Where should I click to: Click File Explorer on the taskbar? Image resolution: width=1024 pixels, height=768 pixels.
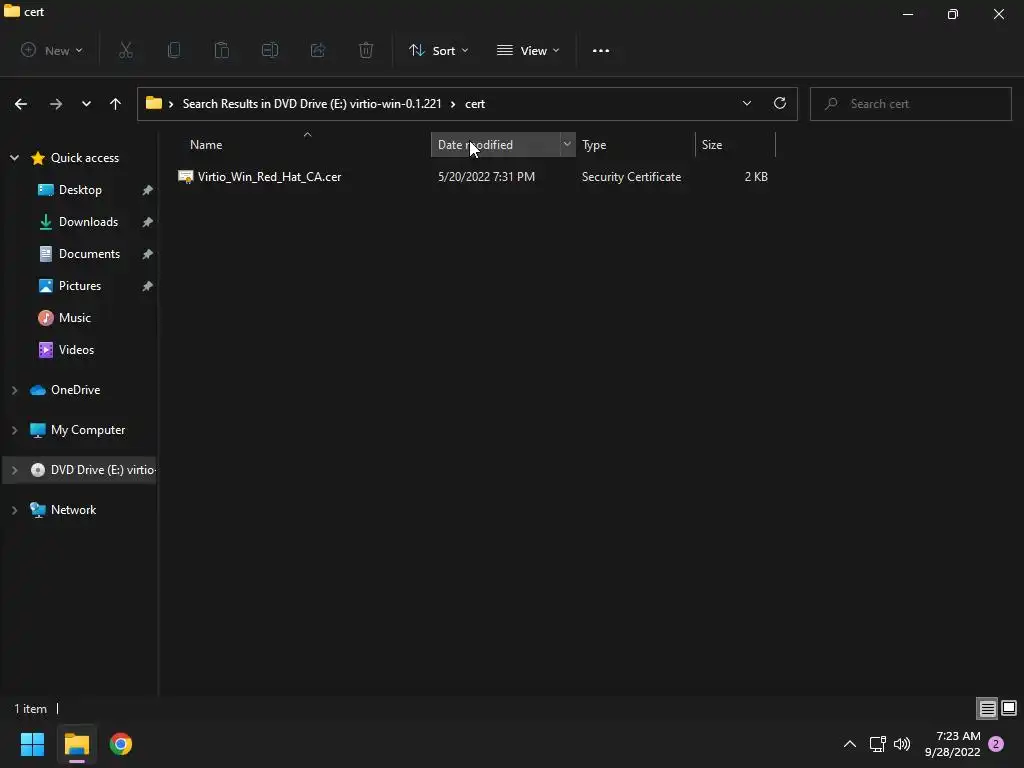(76, 744)
